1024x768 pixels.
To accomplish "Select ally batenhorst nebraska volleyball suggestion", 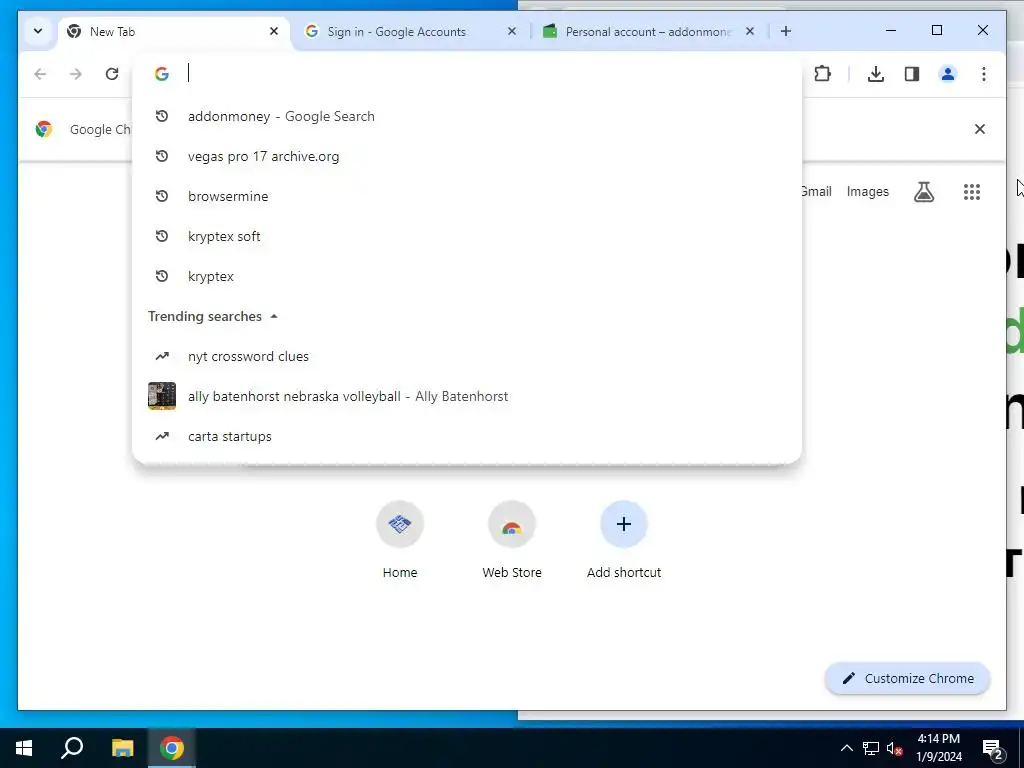I will point(467,396).
